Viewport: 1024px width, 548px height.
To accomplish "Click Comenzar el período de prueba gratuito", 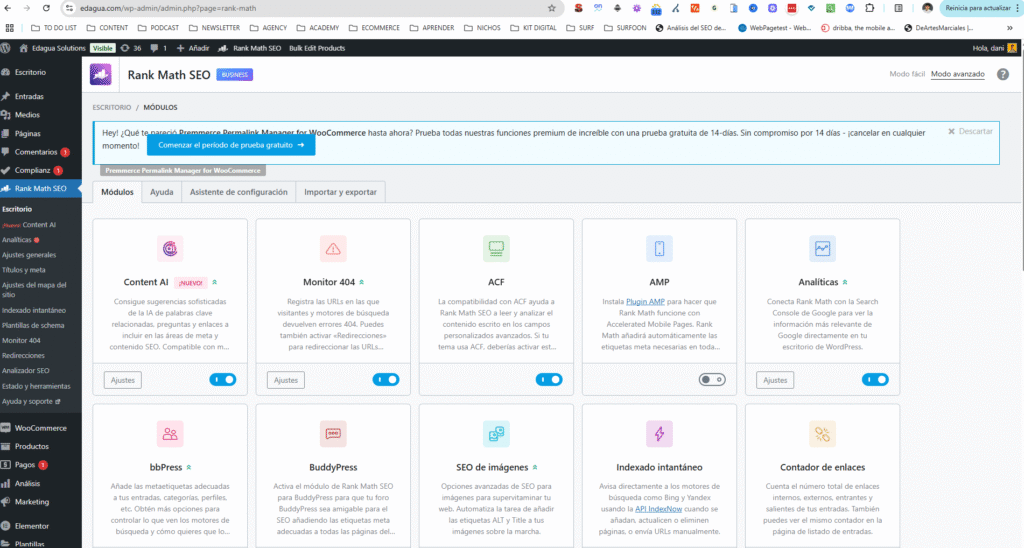I will point(231,145).
